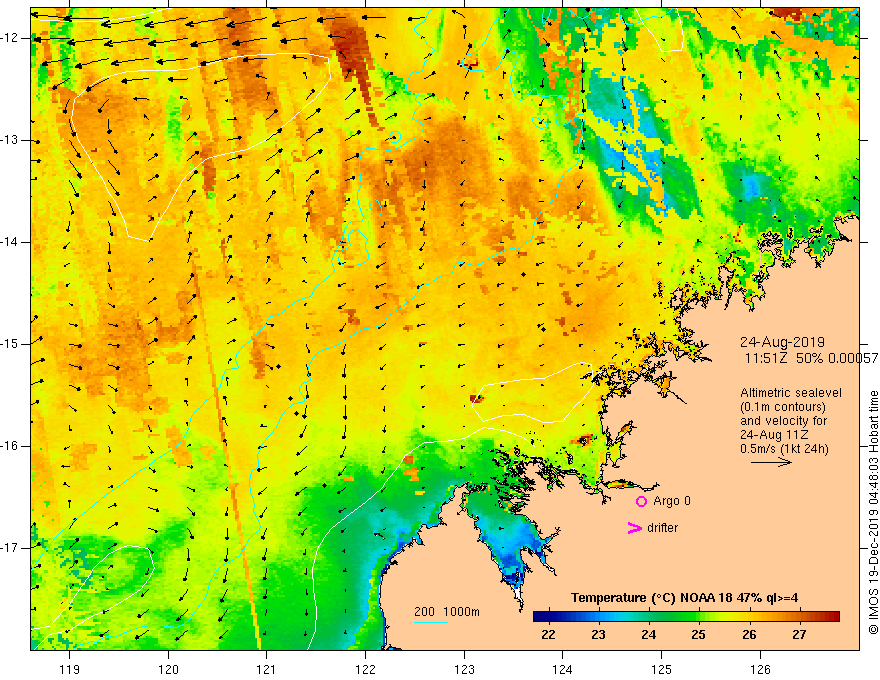Image resolution: width=880 pixels, height=680 pixels.
Task: Click colorbar tick label 25
Action: click(x=699, y=635)
